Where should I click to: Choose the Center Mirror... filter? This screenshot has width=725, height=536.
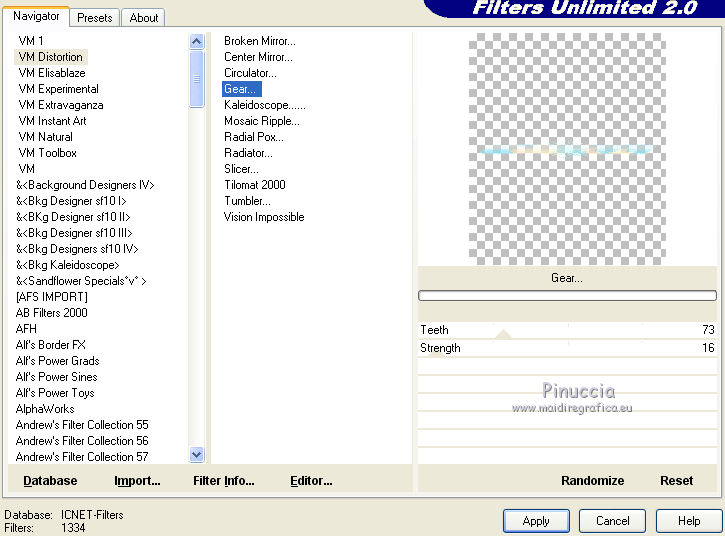pos(258,57)
